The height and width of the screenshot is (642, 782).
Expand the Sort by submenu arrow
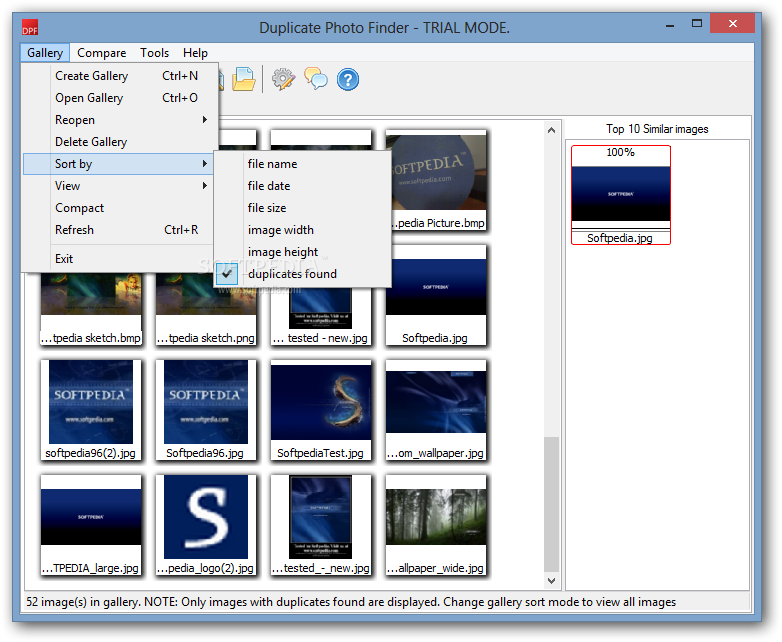tap(204, 164)
